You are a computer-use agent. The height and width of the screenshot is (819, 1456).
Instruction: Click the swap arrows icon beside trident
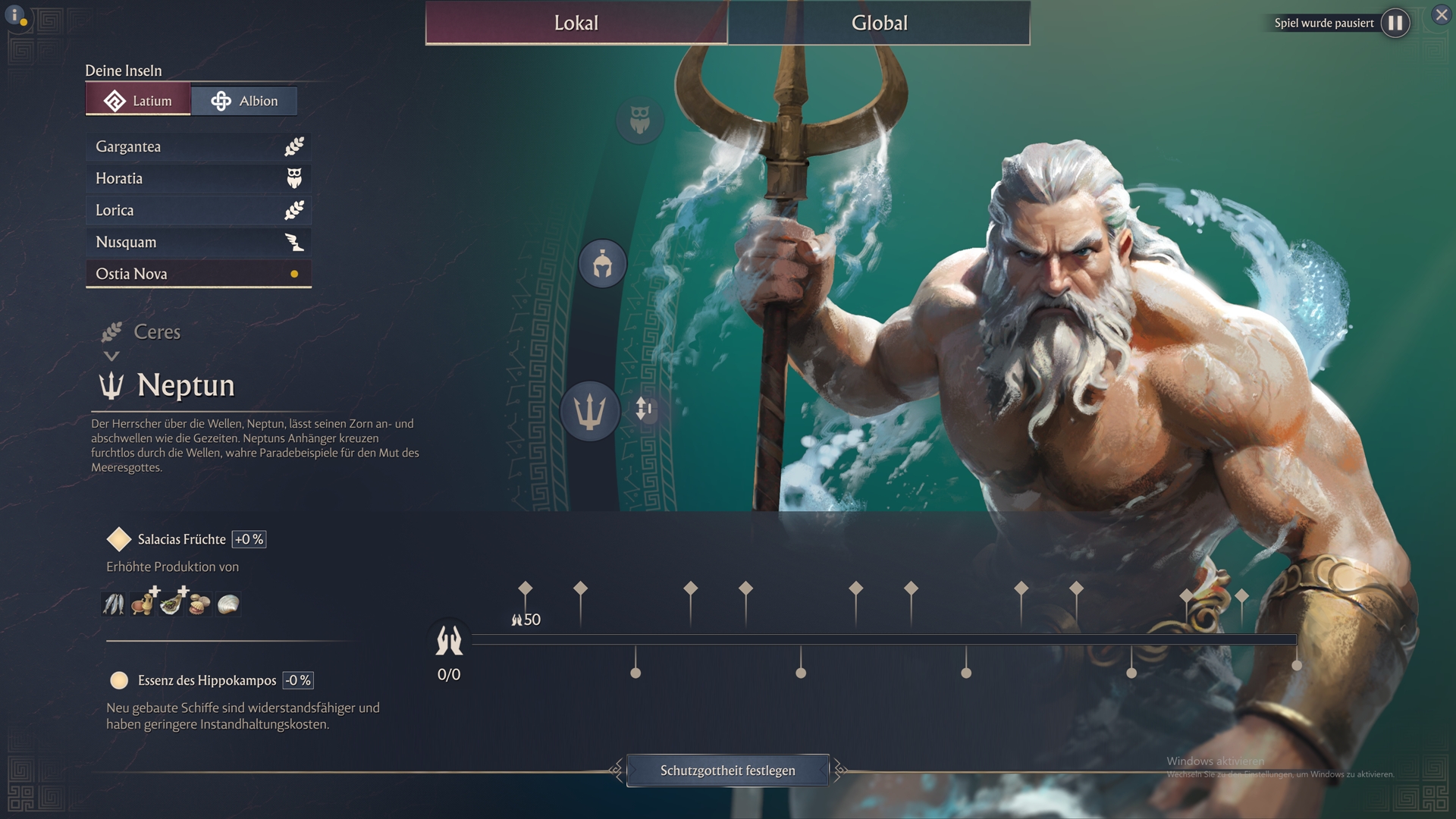[x=644, y=409]
